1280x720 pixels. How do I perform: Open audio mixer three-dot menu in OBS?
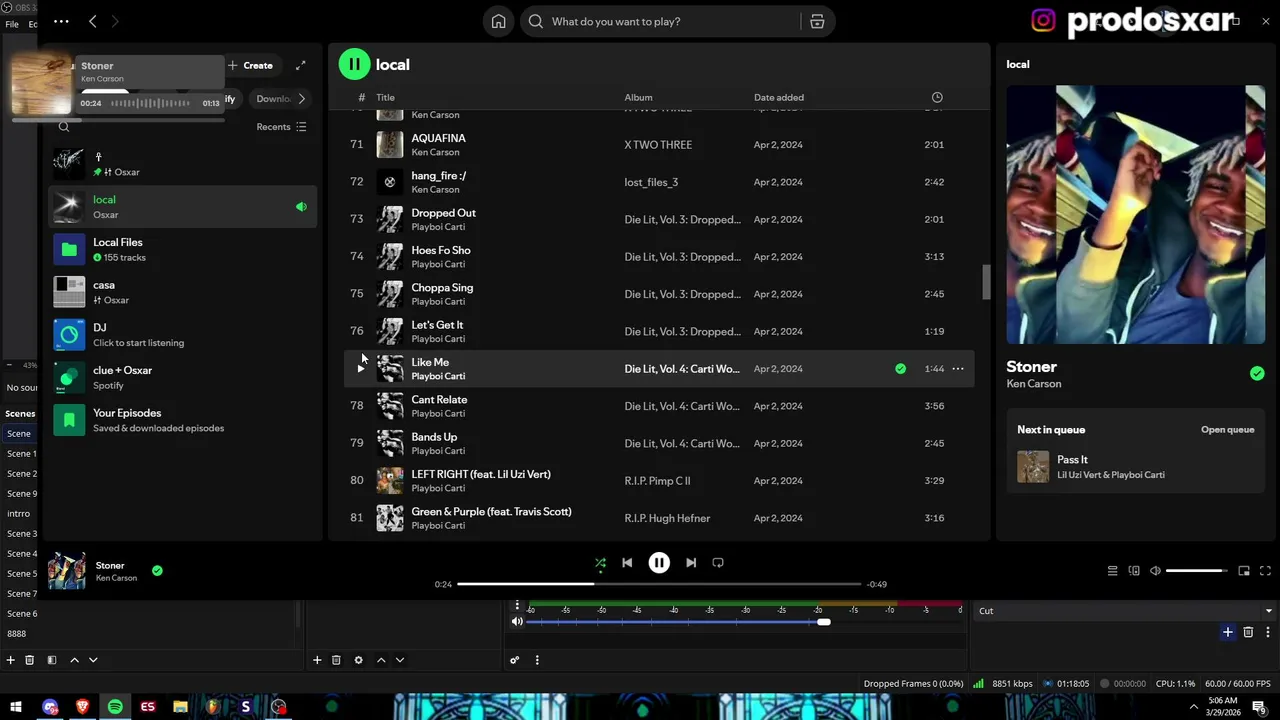point(537,660)
